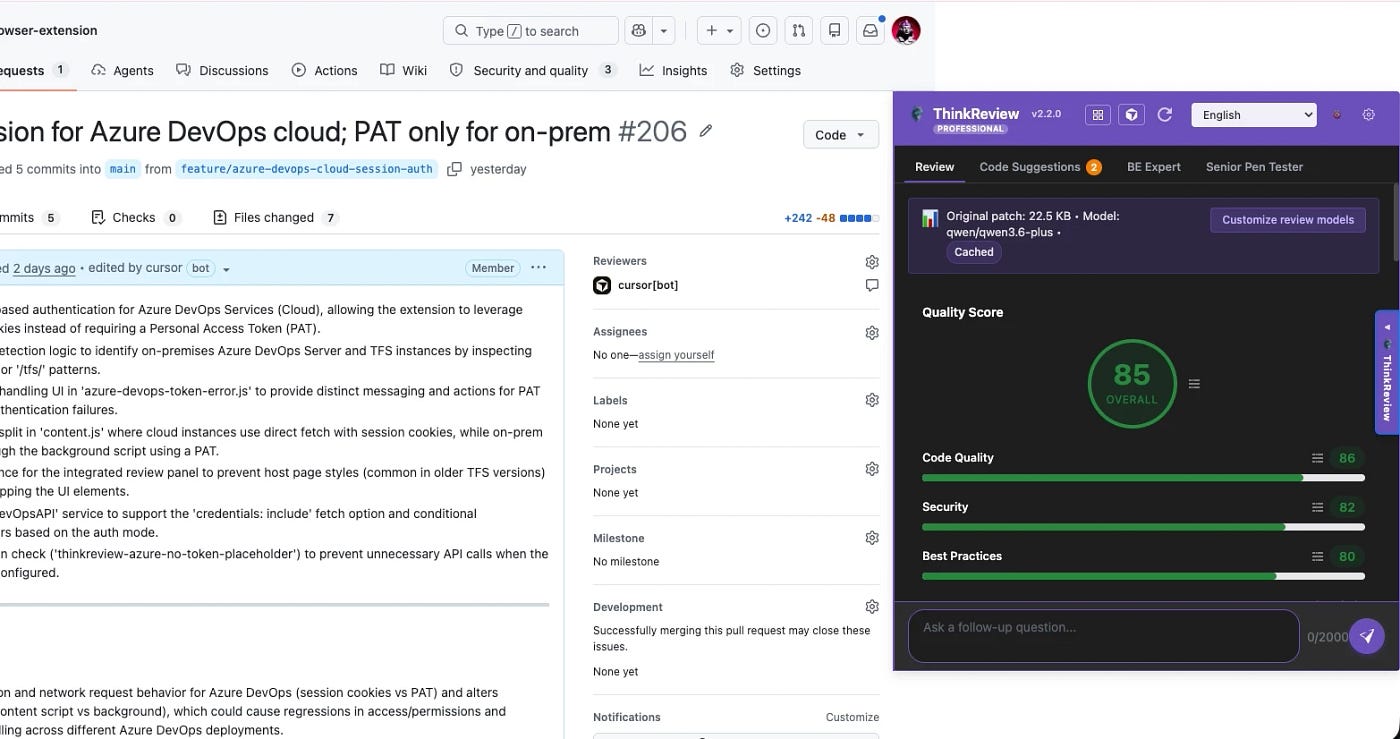Expand the edited by cursor bot caret
Image resolution: width=1400 pixels, height=739 pixels.
[x=224, y=268]
